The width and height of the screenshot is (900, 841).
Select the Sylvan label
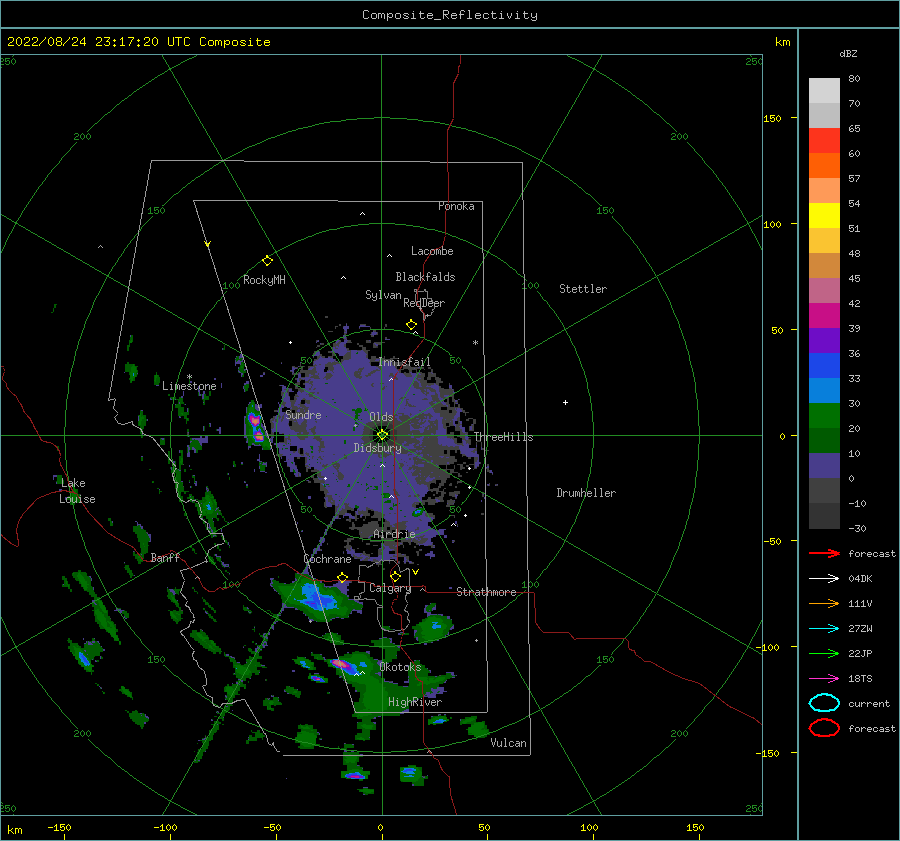click(383, 295)
